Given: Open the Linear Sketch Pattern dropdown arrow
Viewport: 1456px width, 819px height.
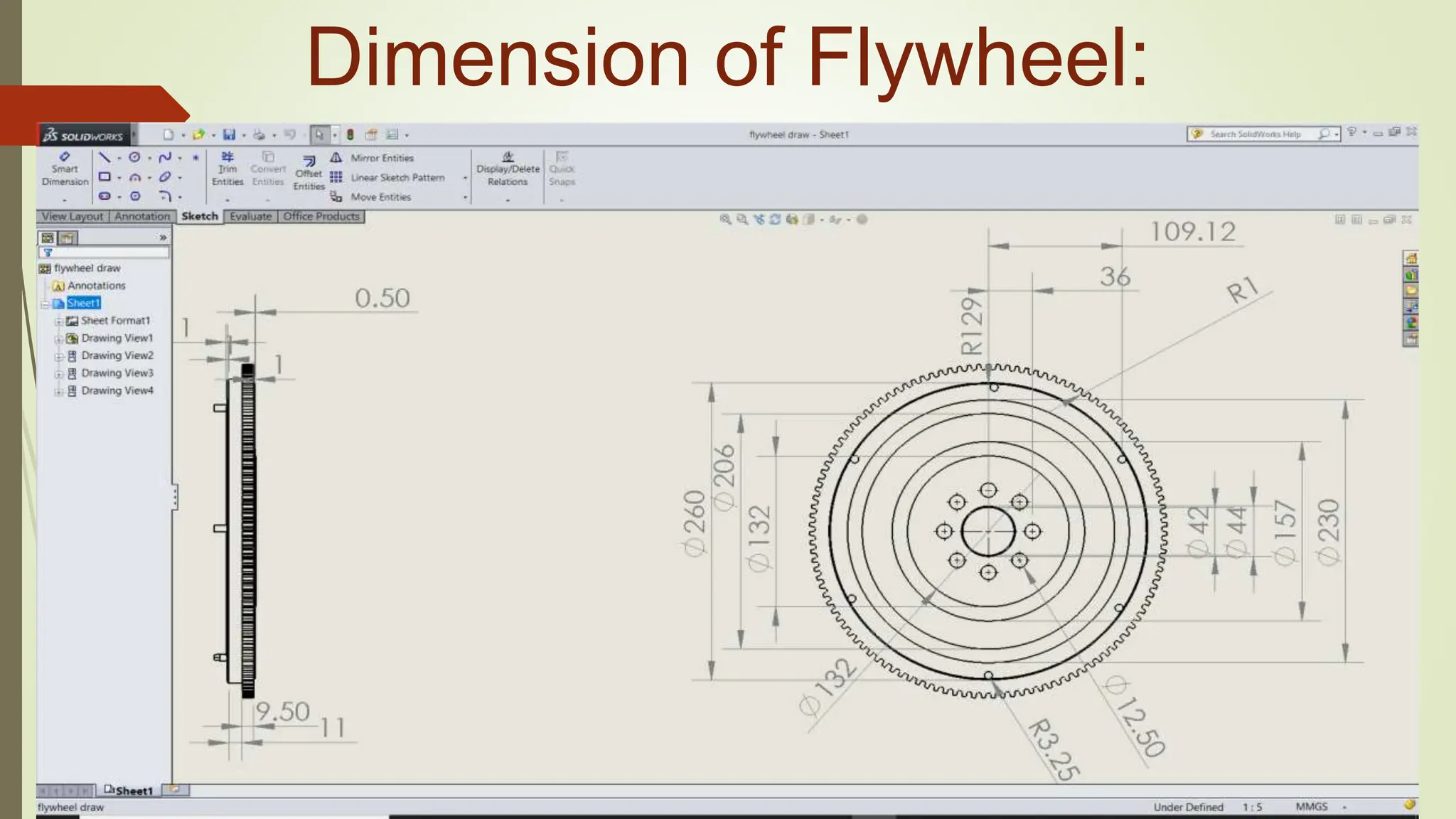Looking at the screenshot, I should pyautogui.click(x=465, y=178).
